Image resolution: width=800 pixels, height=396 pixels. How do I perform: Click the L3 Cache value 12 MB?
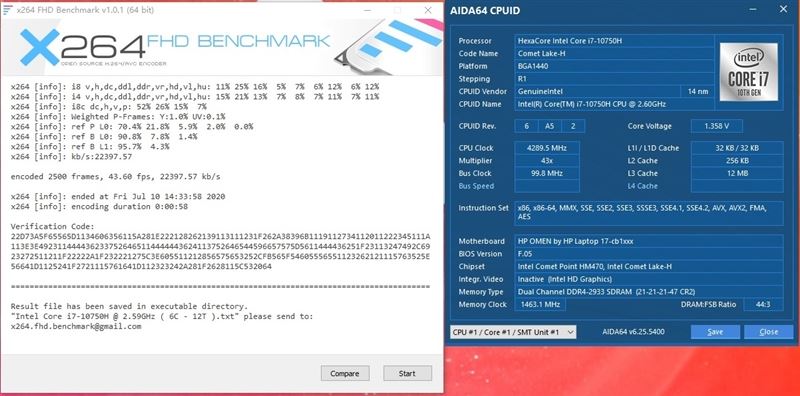pos(737,174)
